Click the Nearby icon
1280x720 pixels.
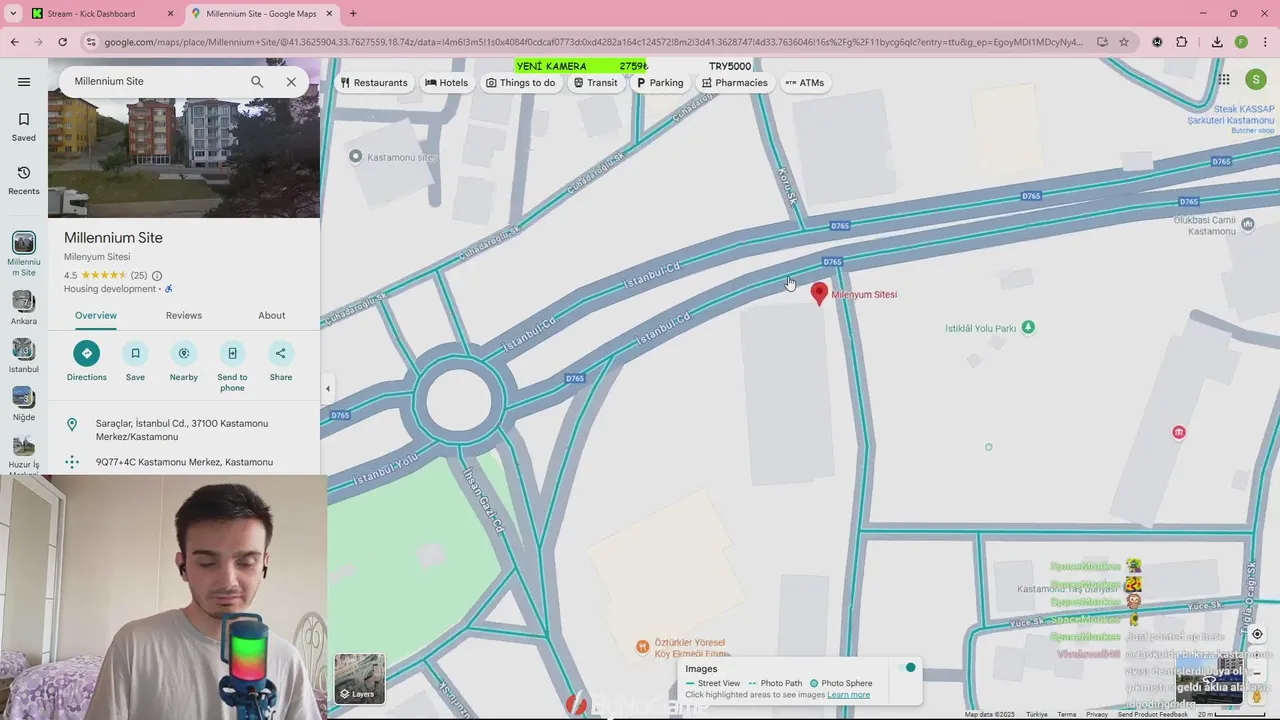point(184,353)
